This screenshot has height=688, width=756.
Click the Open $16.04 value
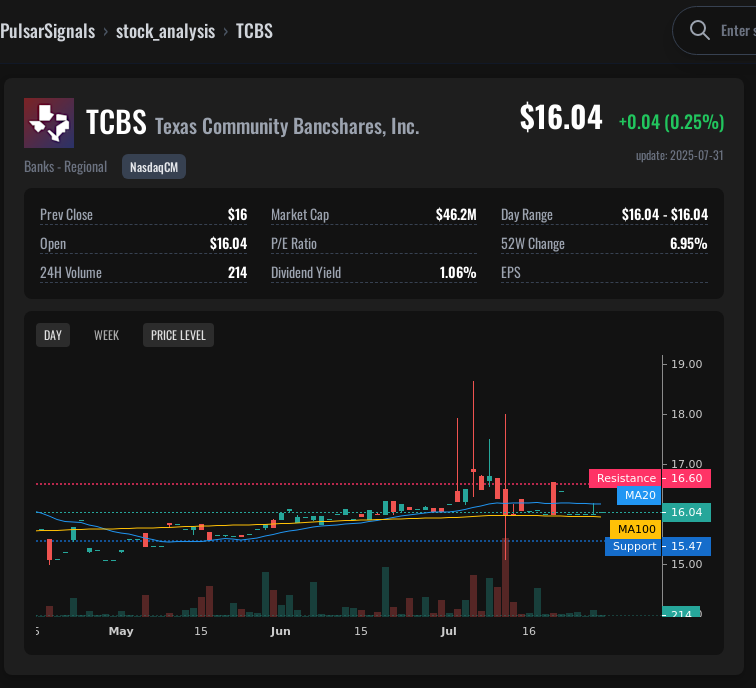228,243
